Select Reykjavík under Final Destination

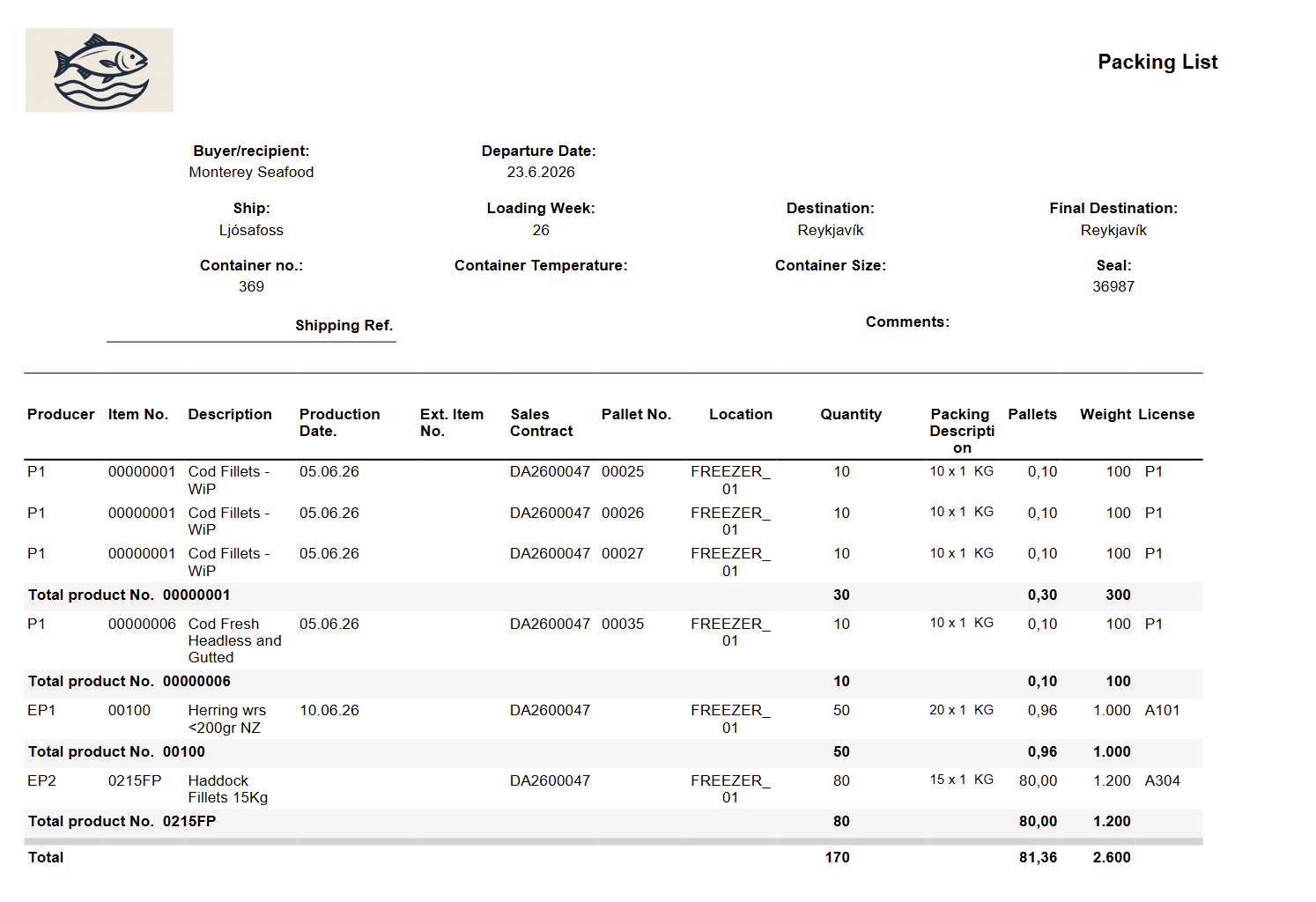1113,230
